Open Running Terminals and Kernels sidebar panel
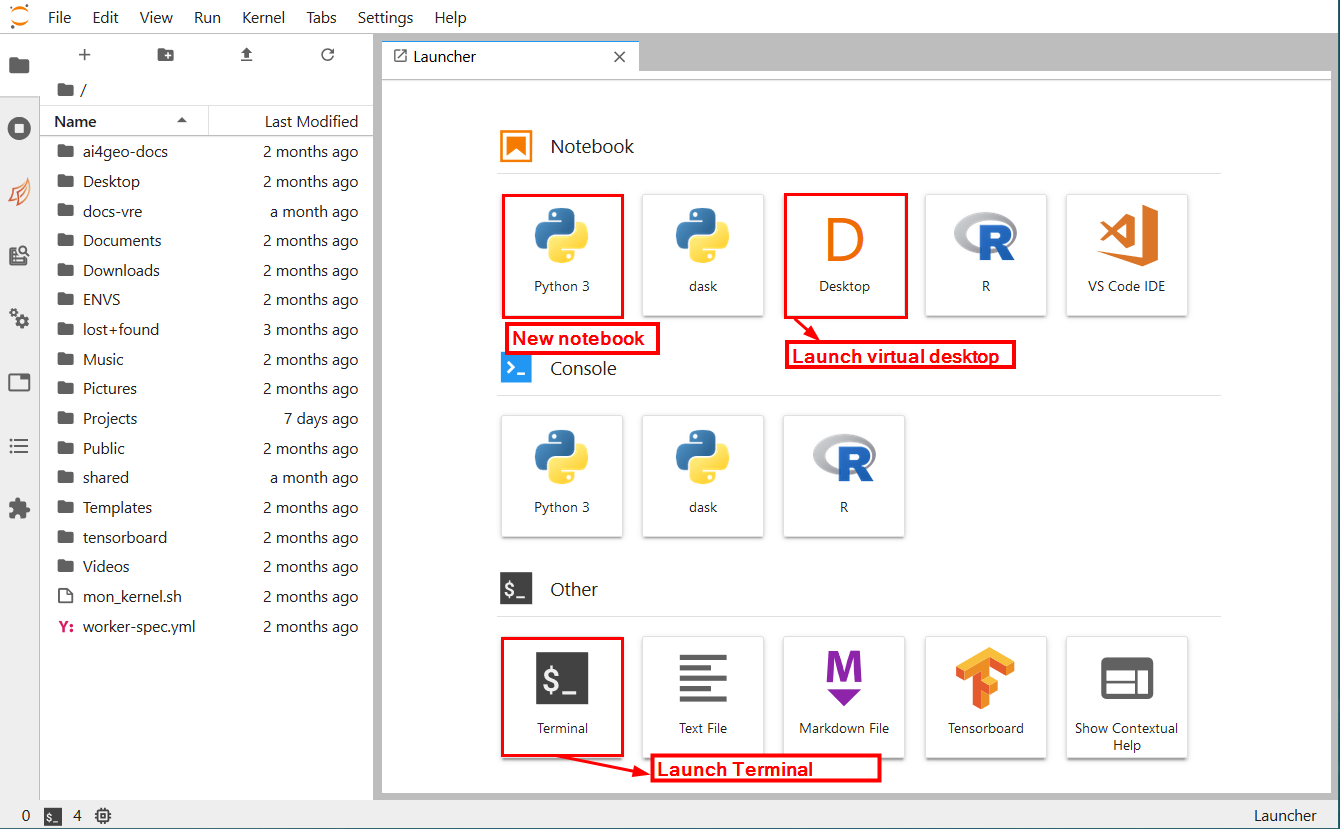 (x=19, y=128)
